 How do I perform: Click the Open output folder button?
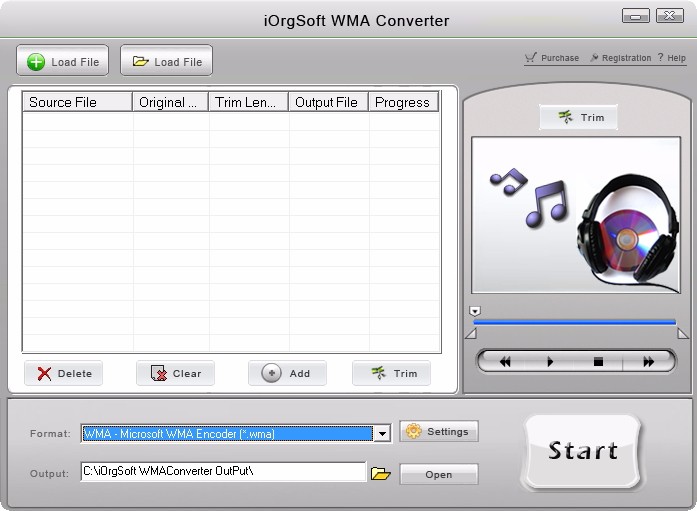tap(439, 475)
